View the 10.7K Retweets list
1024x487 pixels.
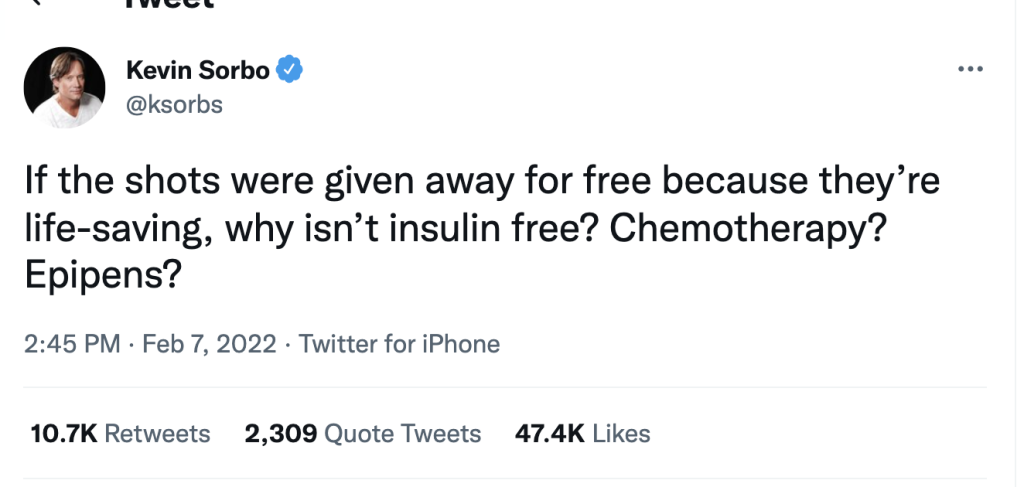point(122,433)
